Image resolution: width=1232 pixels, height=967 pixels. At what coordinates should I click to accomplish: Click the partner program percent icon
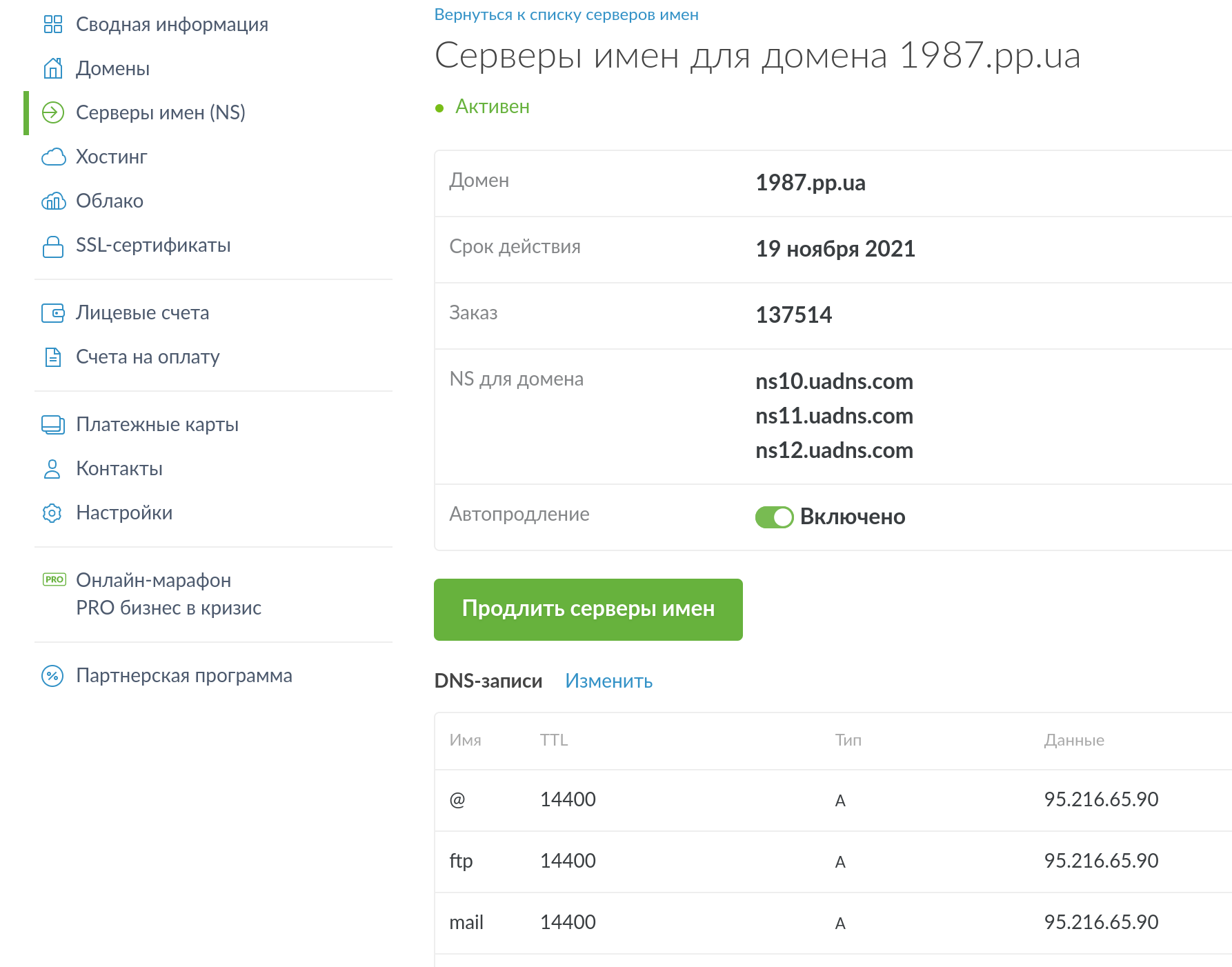coord(52,676)
